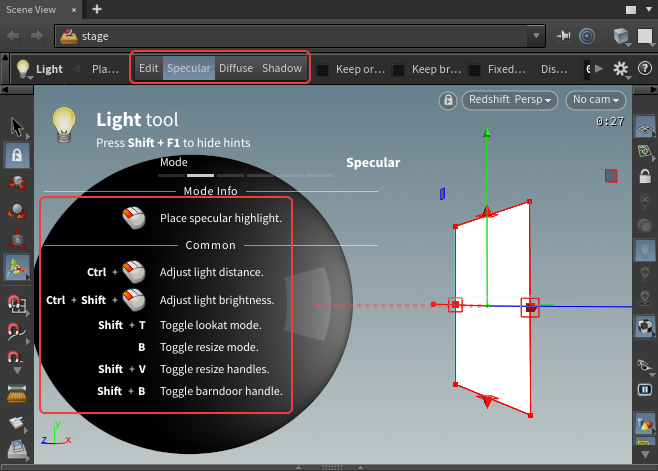Click the white background toggle square

point(645,36)
